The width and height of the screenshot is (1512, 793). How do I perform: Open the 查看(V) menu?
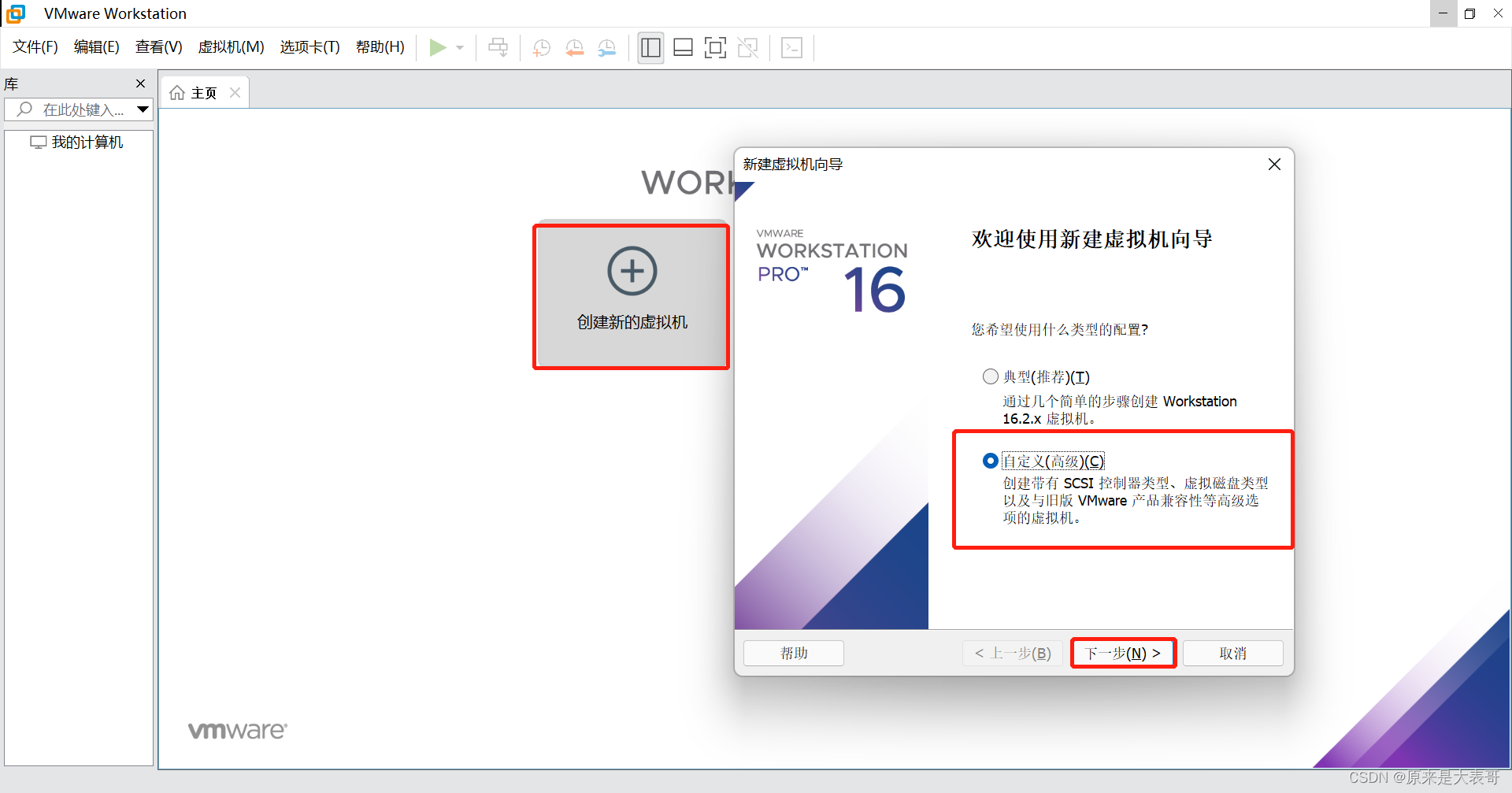[x=159, y=47]
